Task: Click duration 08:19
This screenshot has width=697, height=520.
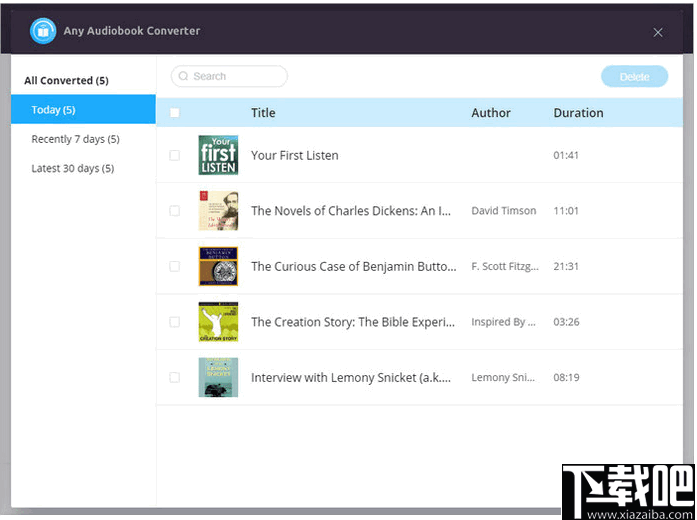Action: pos(566,377)
